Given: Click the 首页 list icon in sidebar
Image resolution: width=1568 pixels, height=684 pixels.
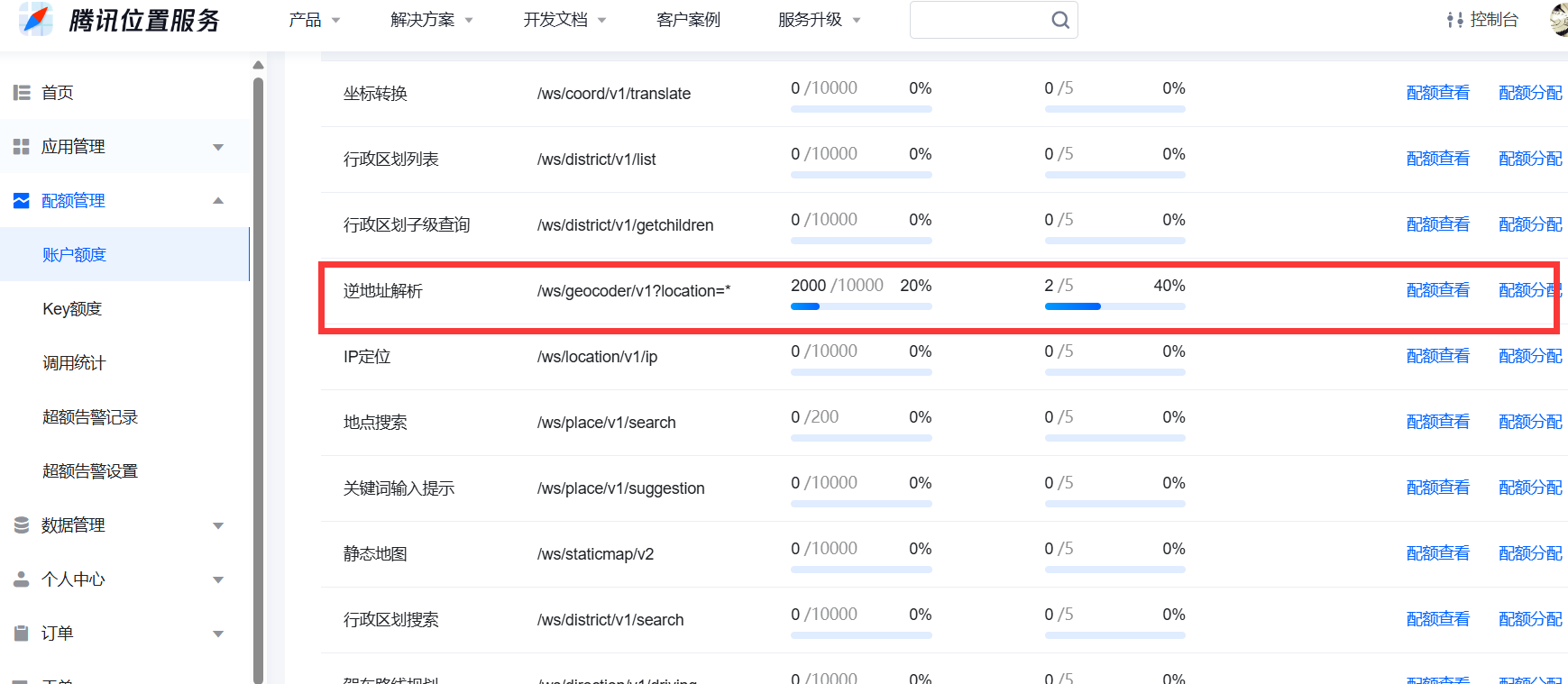Looking at the screenshot, I should (22, 93).
